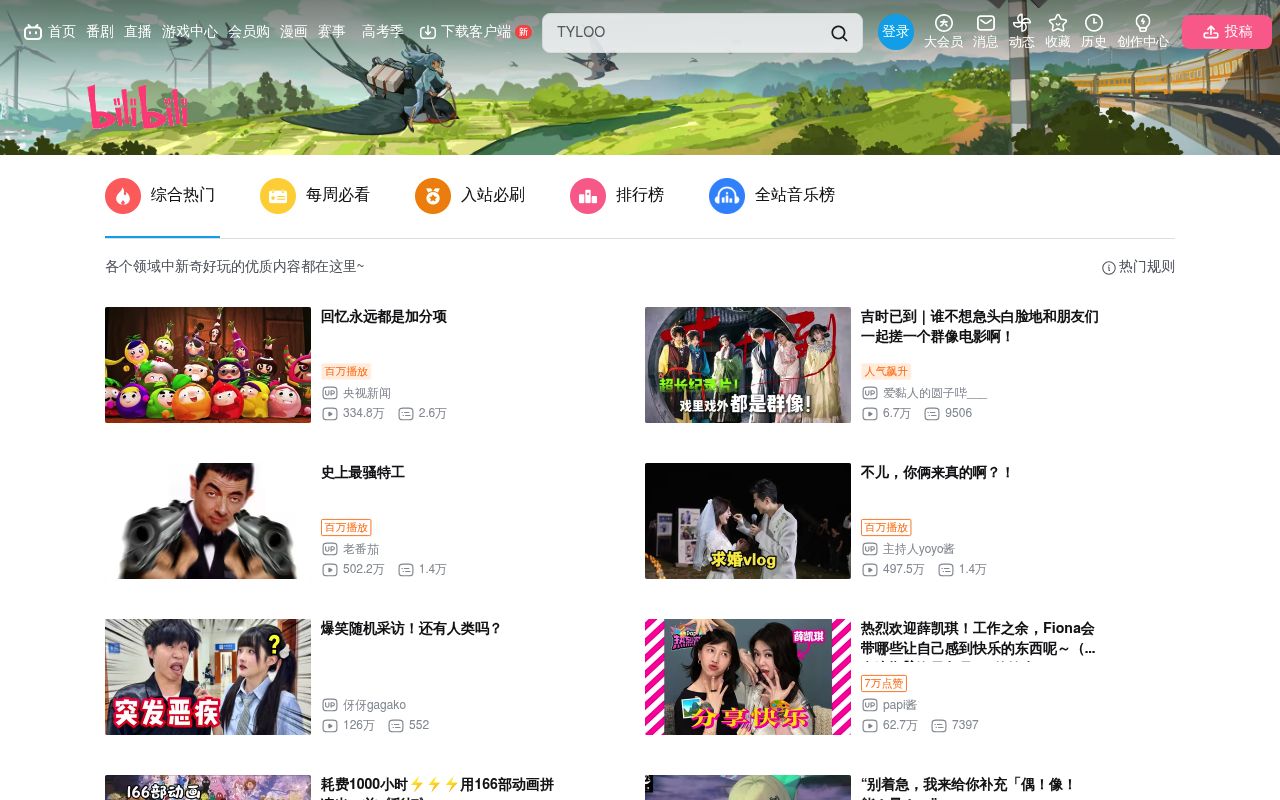Screen dimensions: 1280x800
Task: Click the UP icon beside 伢伢gagako
Action: 330,705
